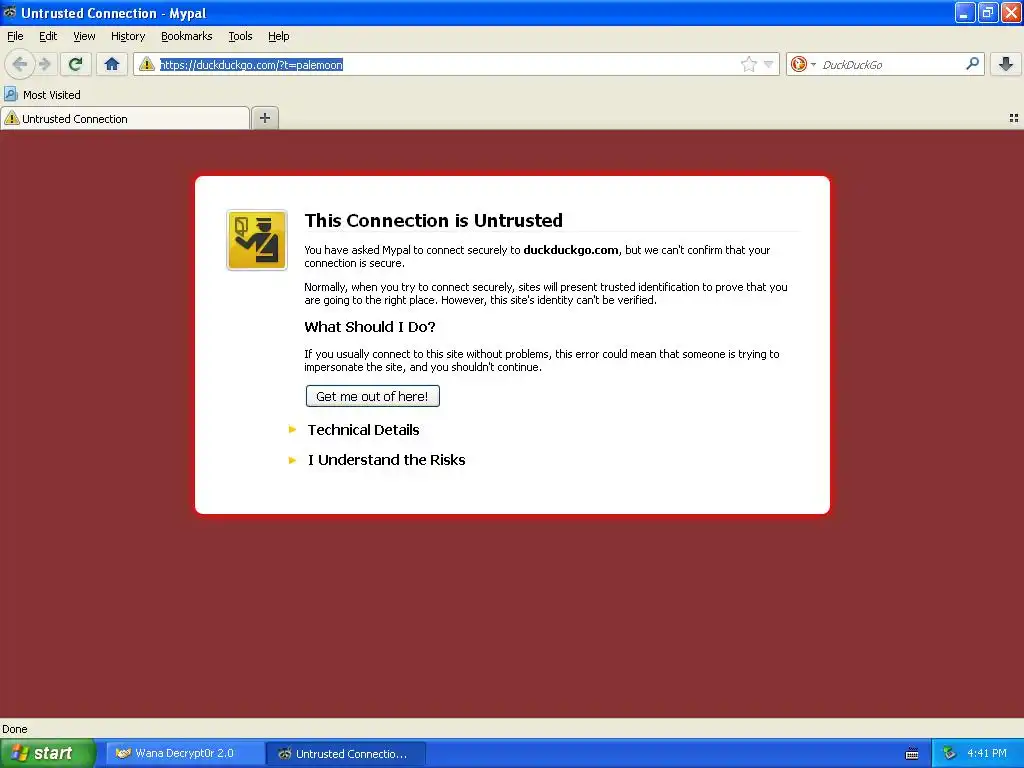Expand I Understand the Risks section
The width and height of the screenshot is (1024, 768).
(x=386, y=460)
